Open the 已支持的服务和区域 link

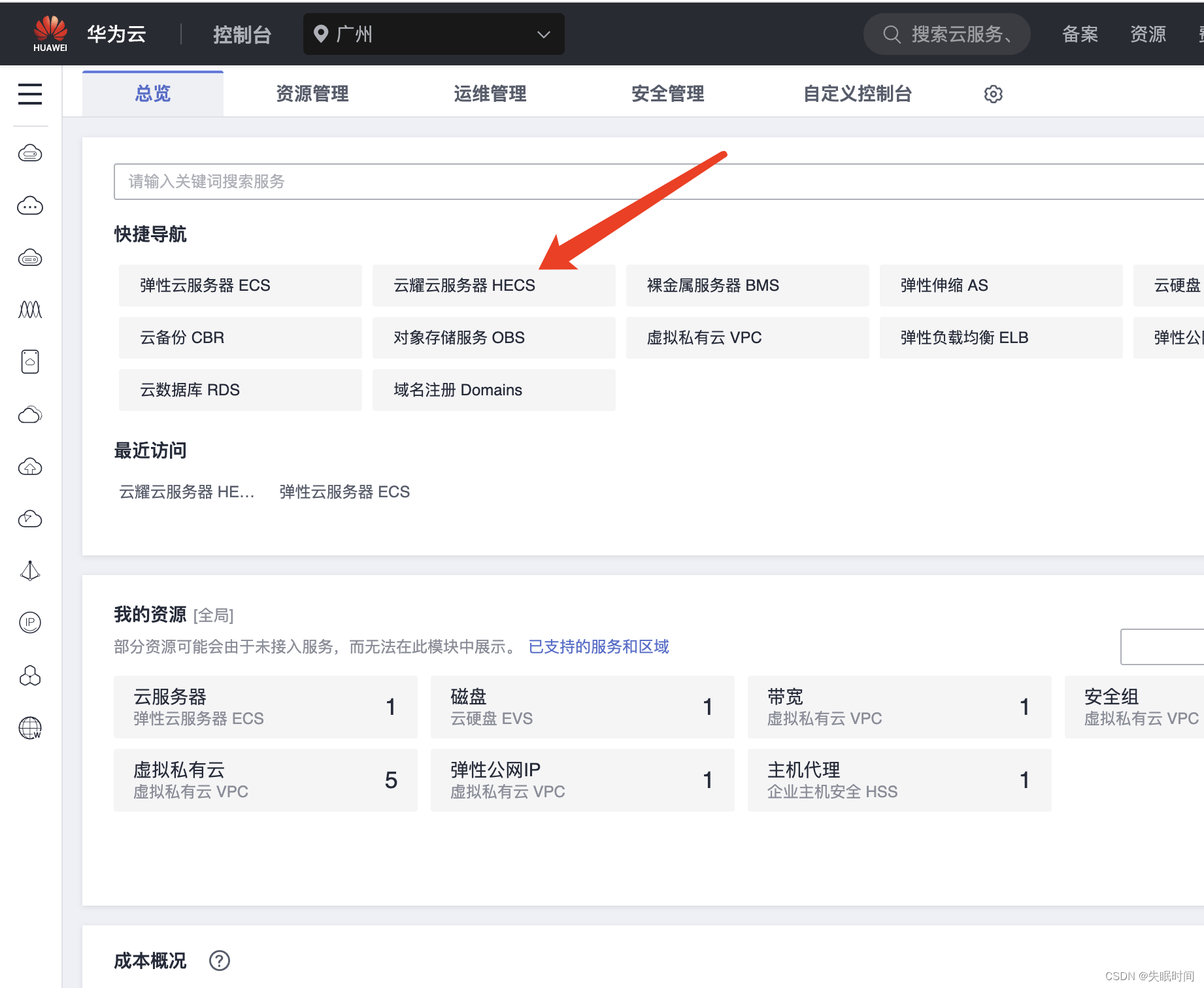[599, 647]
